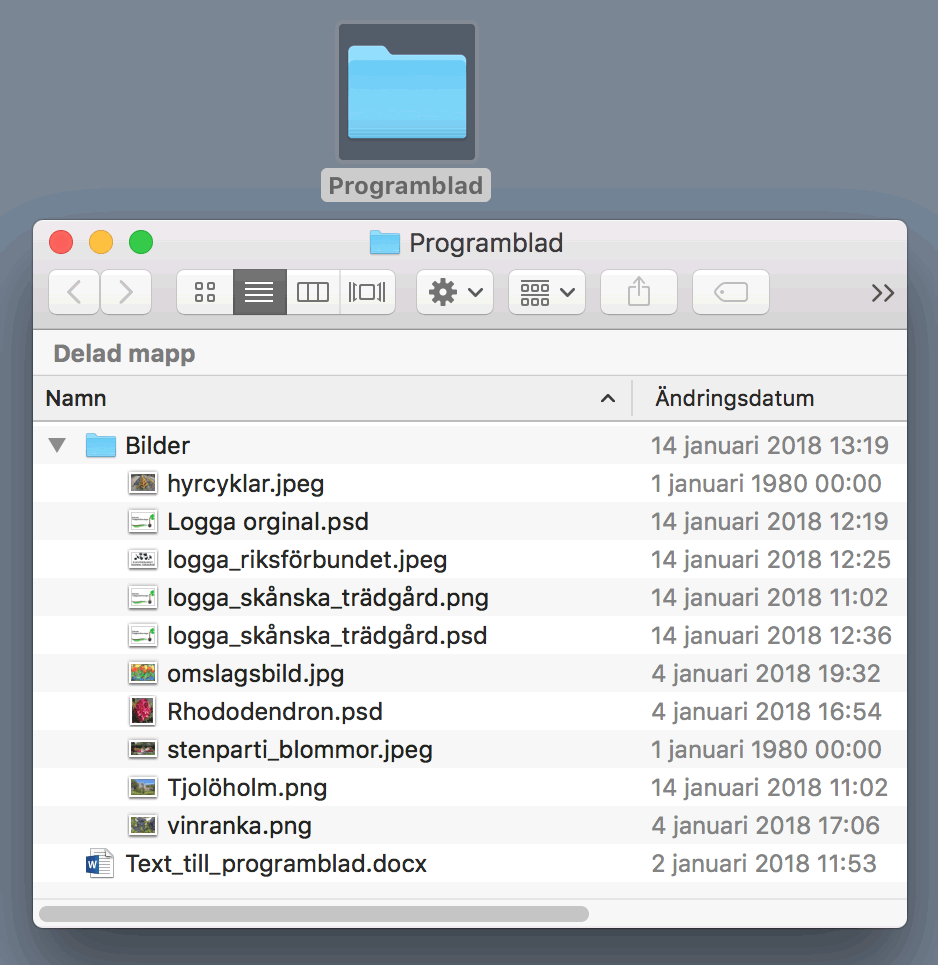This screenshot has width=938, height=965.
Task: Open the gear Action menu
Action: coord(455,292)
